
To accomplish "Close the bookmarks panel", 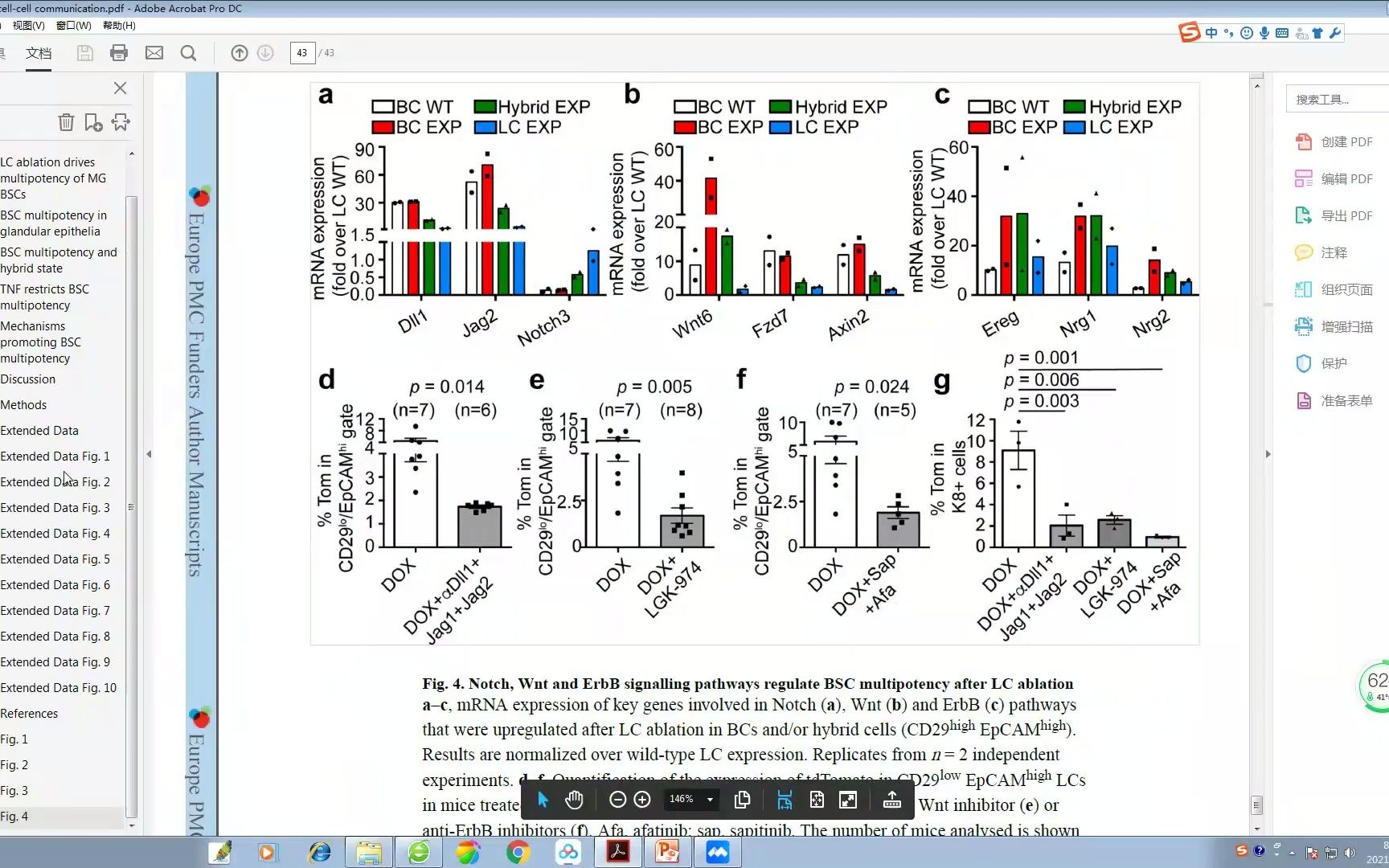I will coord(120,88).
